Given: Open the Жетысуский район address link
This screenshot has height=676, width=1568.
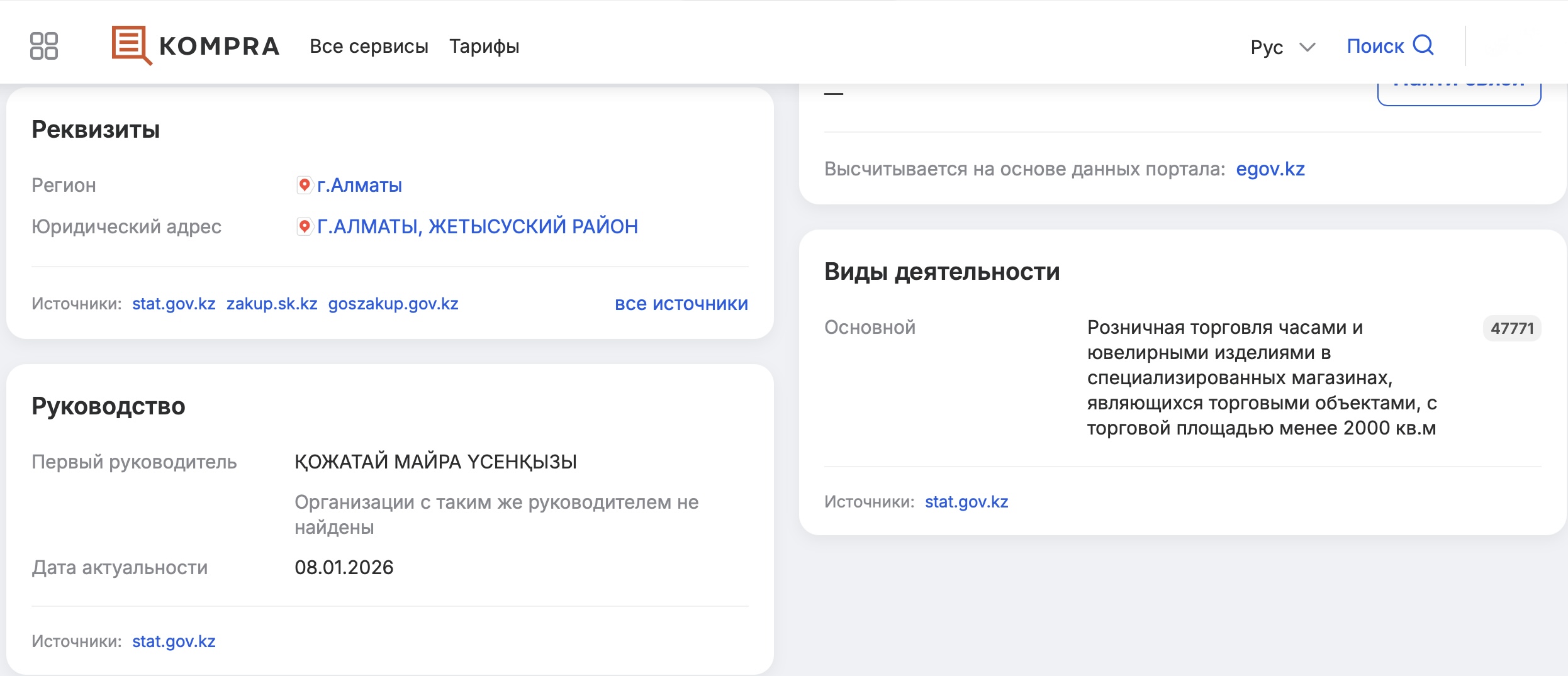Looking at the screenshot, I should pyautogui.click(x=477, y=226).
